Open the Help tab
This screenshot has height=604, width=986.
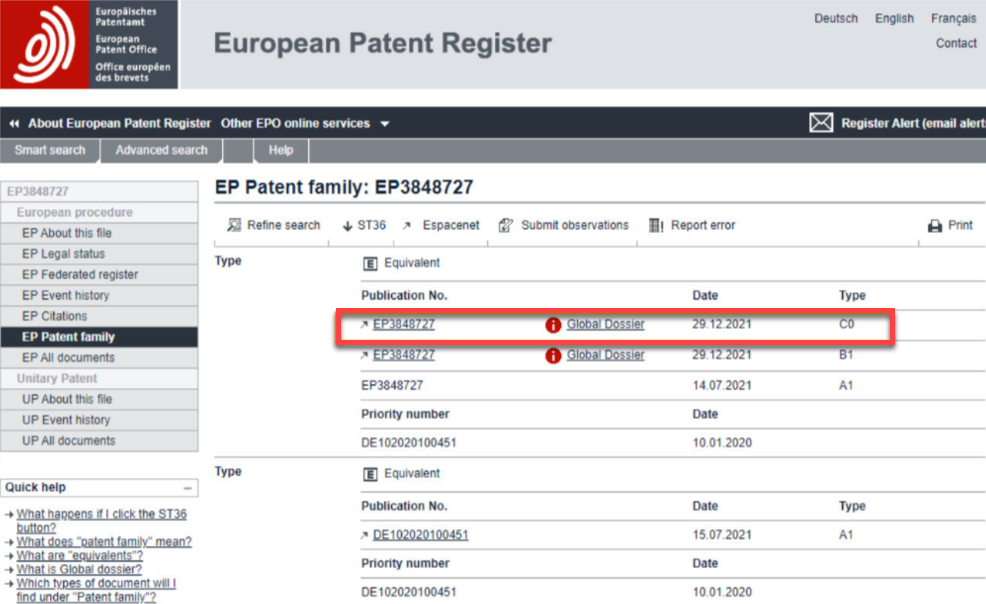[x=280, y=150]
